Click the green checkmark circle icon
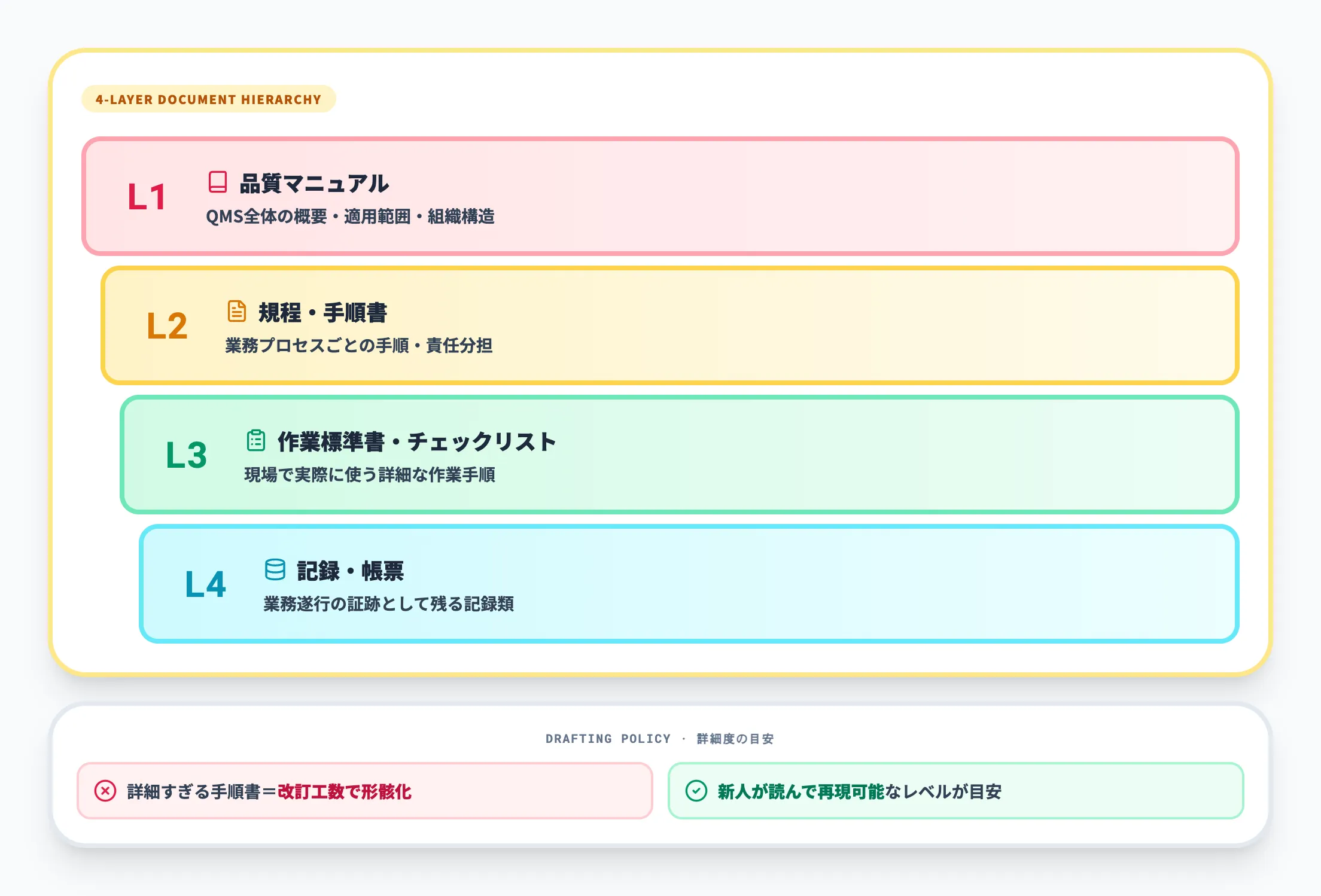1321x896 pixels. point(696,791)
